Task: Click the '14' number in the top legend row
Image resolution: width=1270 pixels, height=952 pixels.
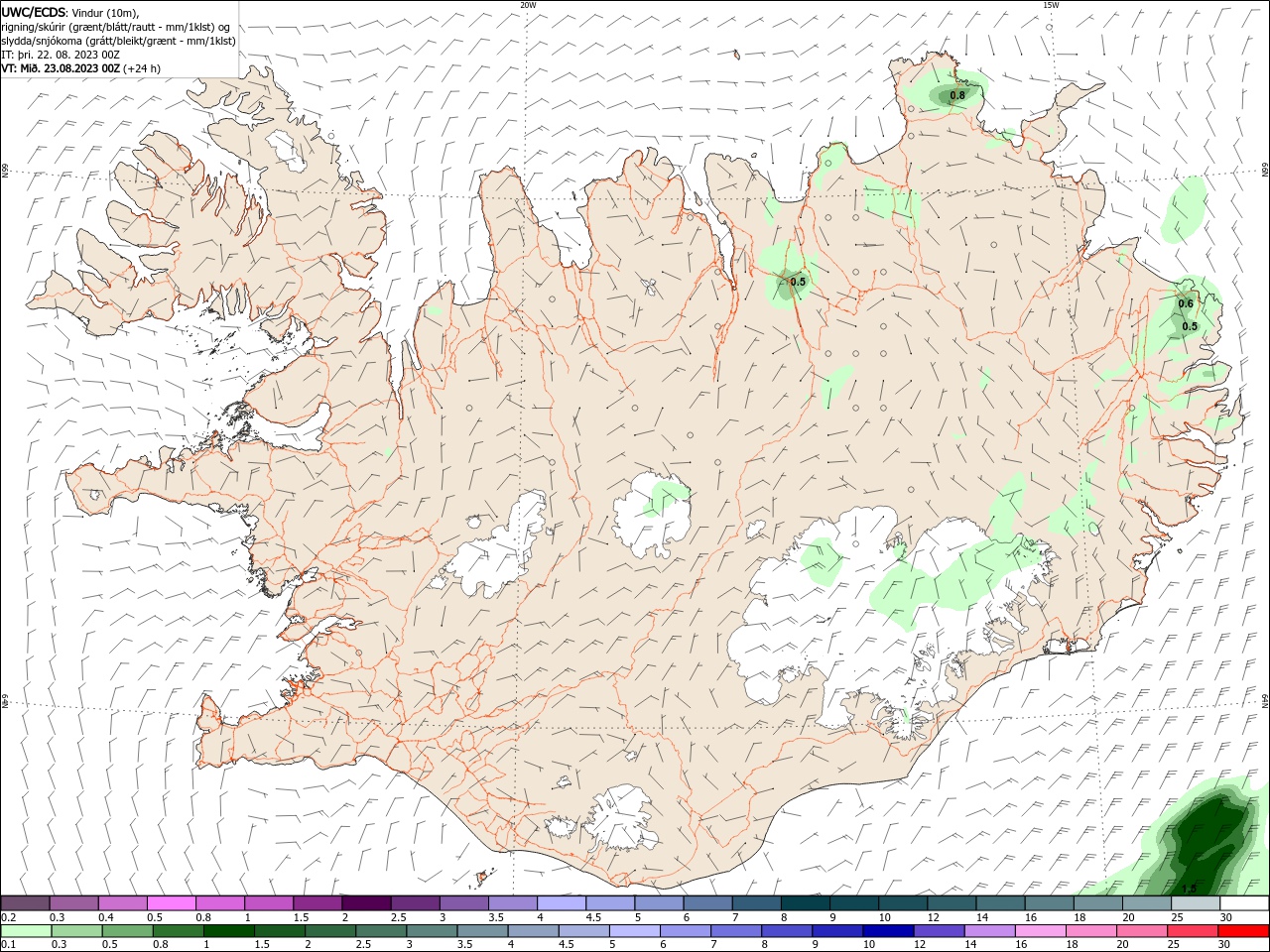Action: (x=981, y=917)
